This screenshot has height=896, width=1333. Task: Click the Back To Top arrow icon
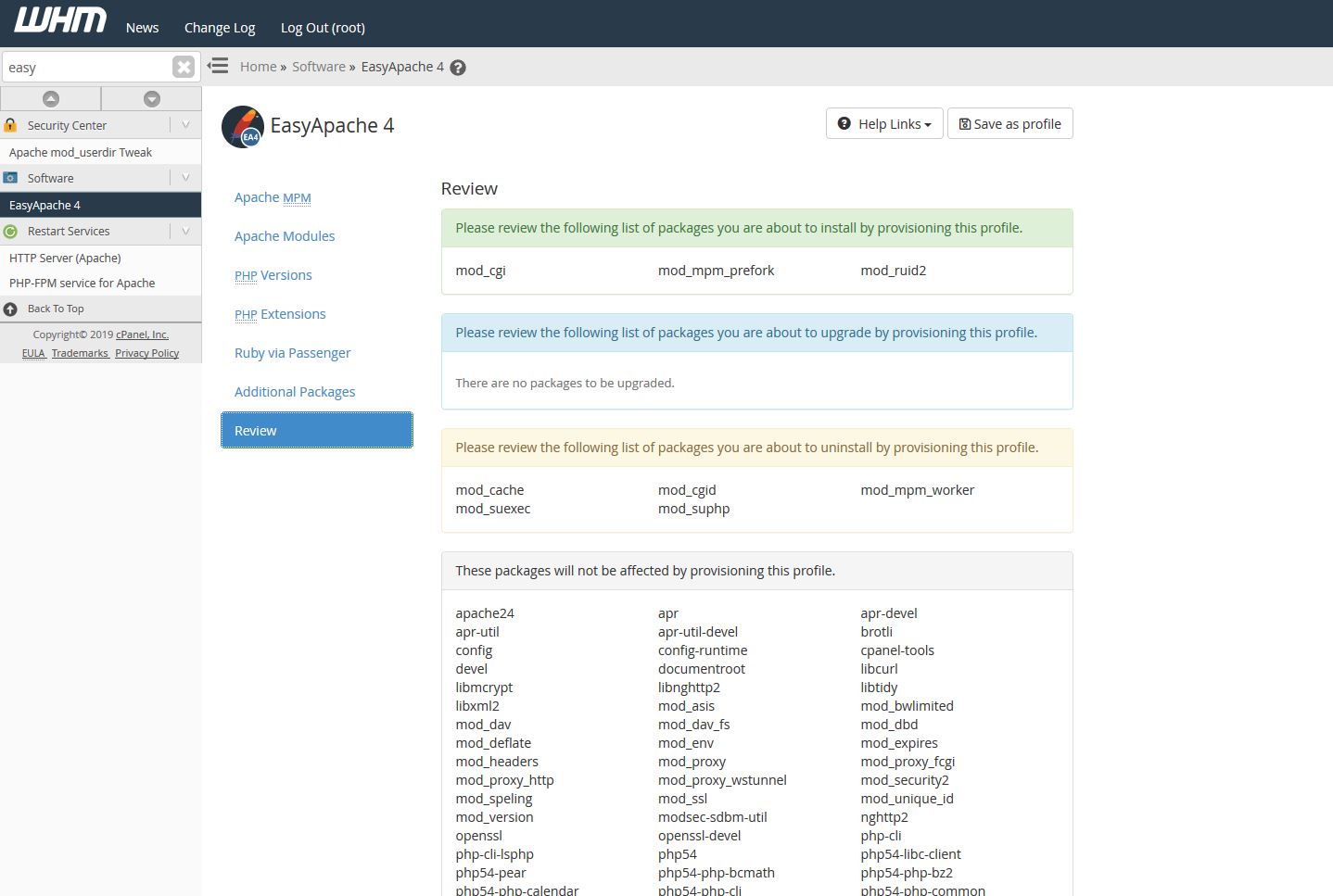(11, 309)
